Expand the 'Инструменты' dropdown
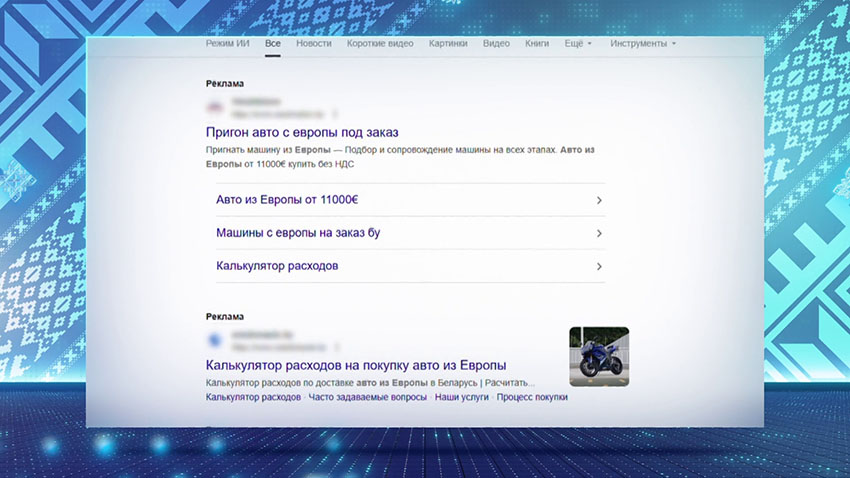Screen dimensions: 850x478 point(643,44)
